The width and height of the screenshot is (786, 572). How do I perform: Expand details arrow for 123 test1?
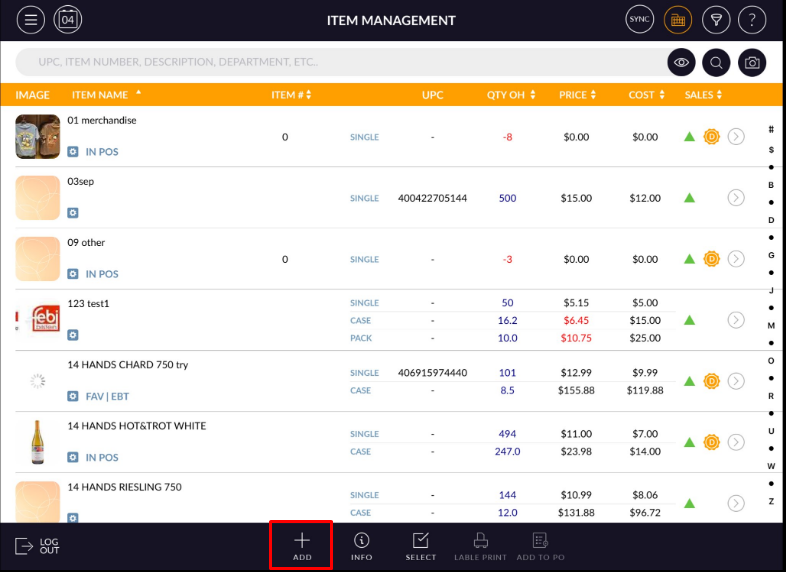[736, 320]
